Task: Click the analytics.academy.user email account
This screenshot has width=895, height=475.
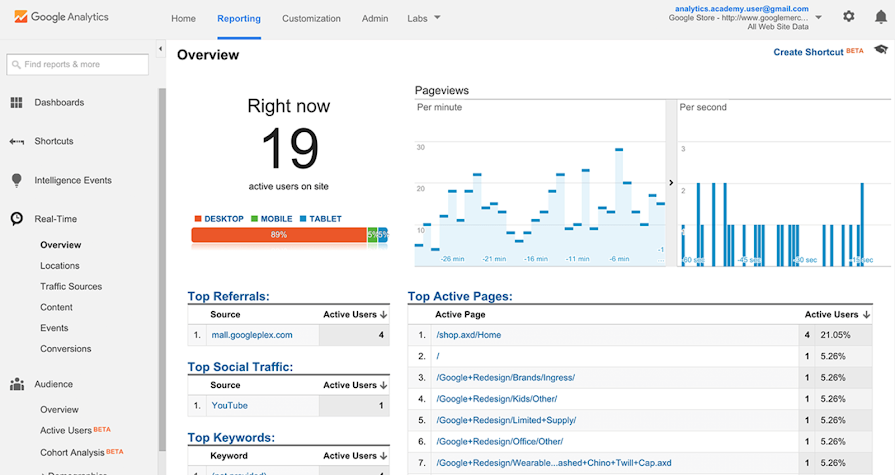Action: [741, 9]
